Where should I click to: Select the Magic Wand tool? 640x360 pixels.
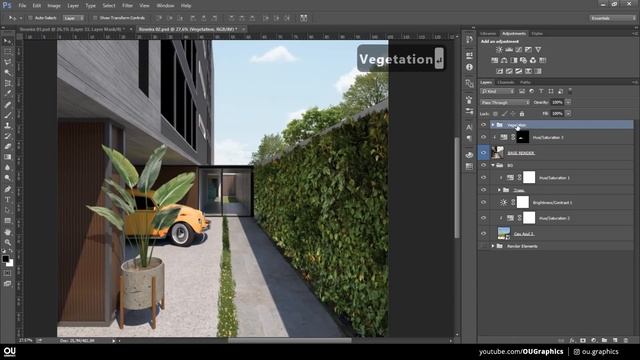click(7, 73)
